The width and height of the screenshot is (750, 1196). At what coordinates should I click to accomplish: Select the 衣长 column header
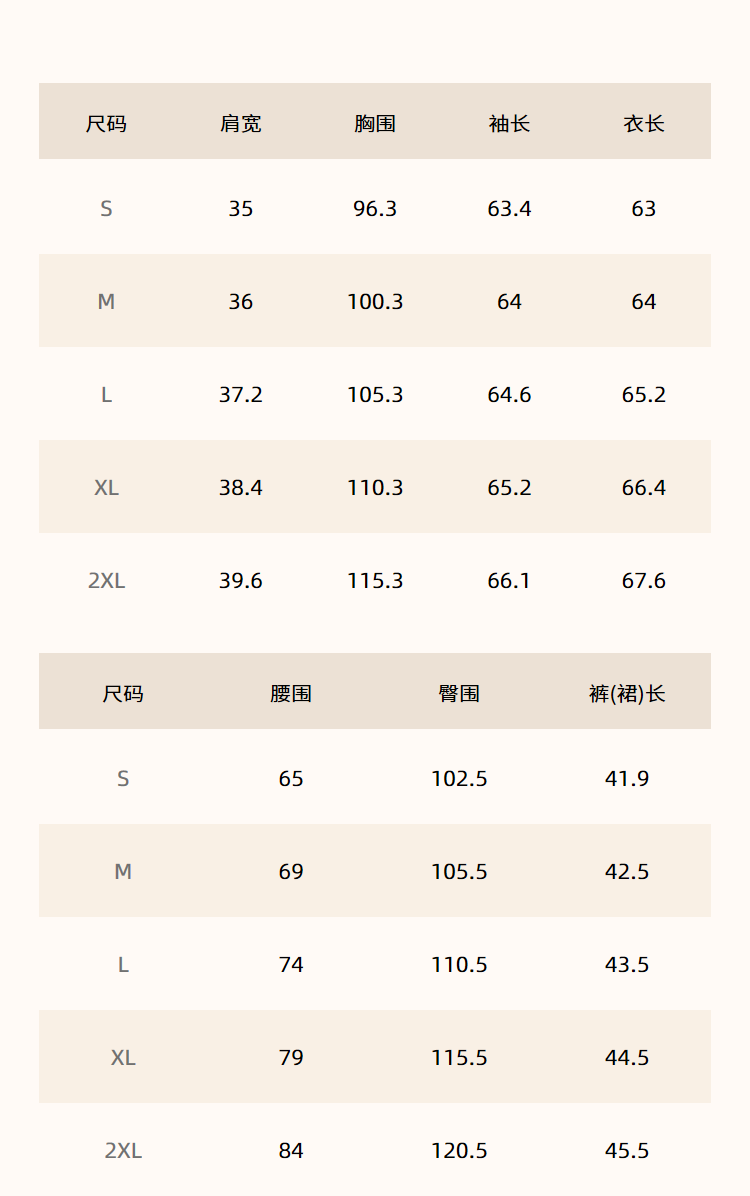(x=643, y=124)
